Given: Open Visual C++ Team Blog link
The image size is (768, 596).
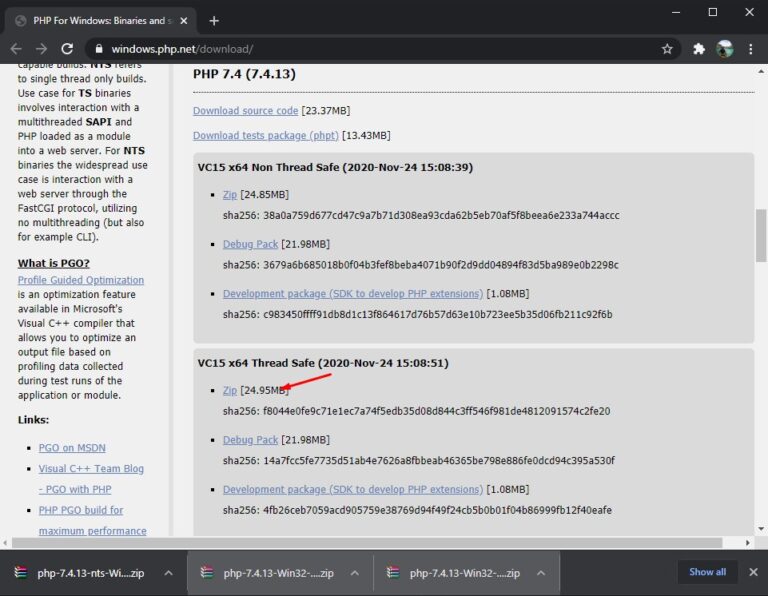Looking at the screenshot, I should (91, 479).
